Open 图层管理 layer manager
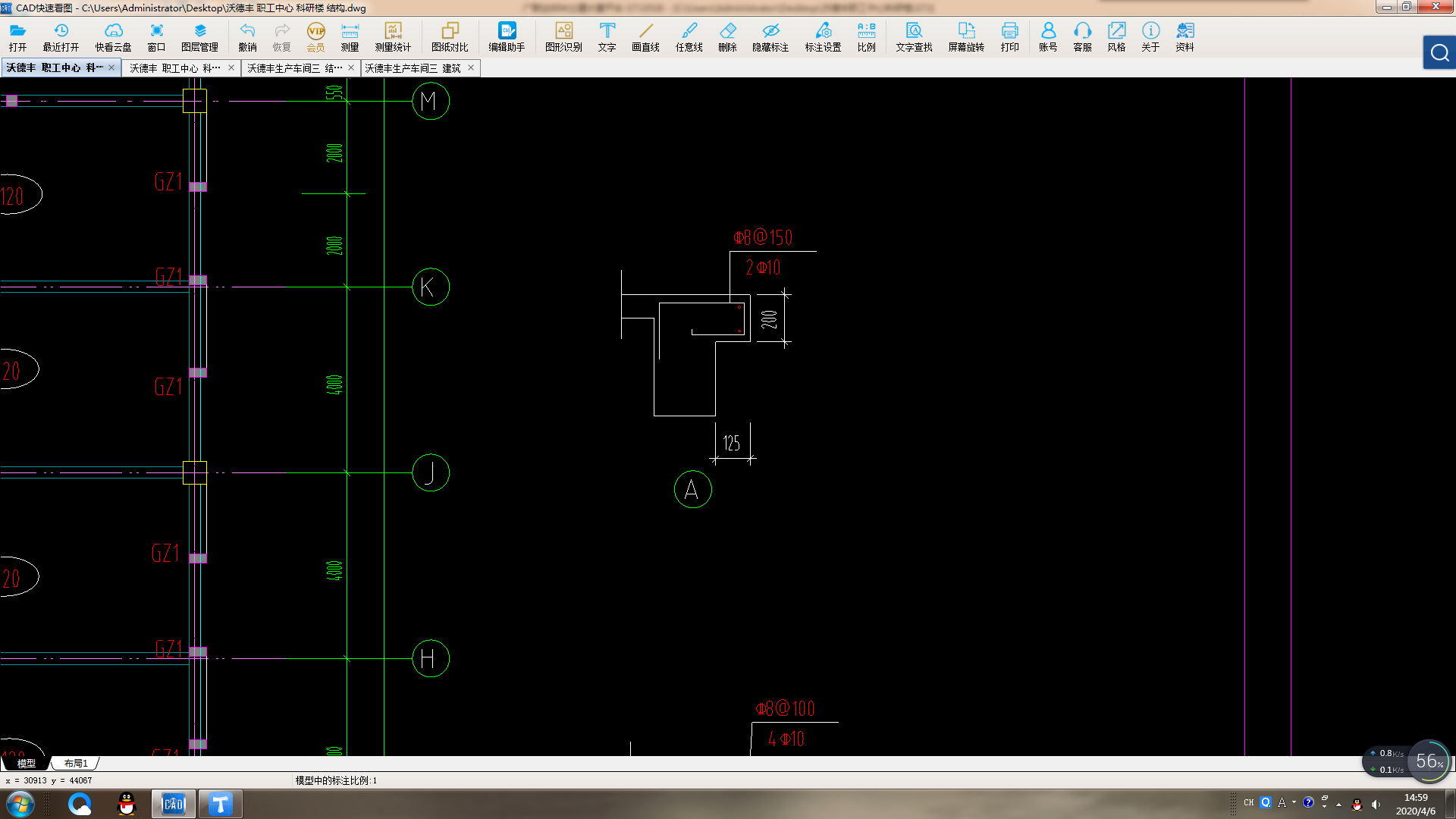The width and height of the screenshot is (1456, 819). click(x=199, y=36)
